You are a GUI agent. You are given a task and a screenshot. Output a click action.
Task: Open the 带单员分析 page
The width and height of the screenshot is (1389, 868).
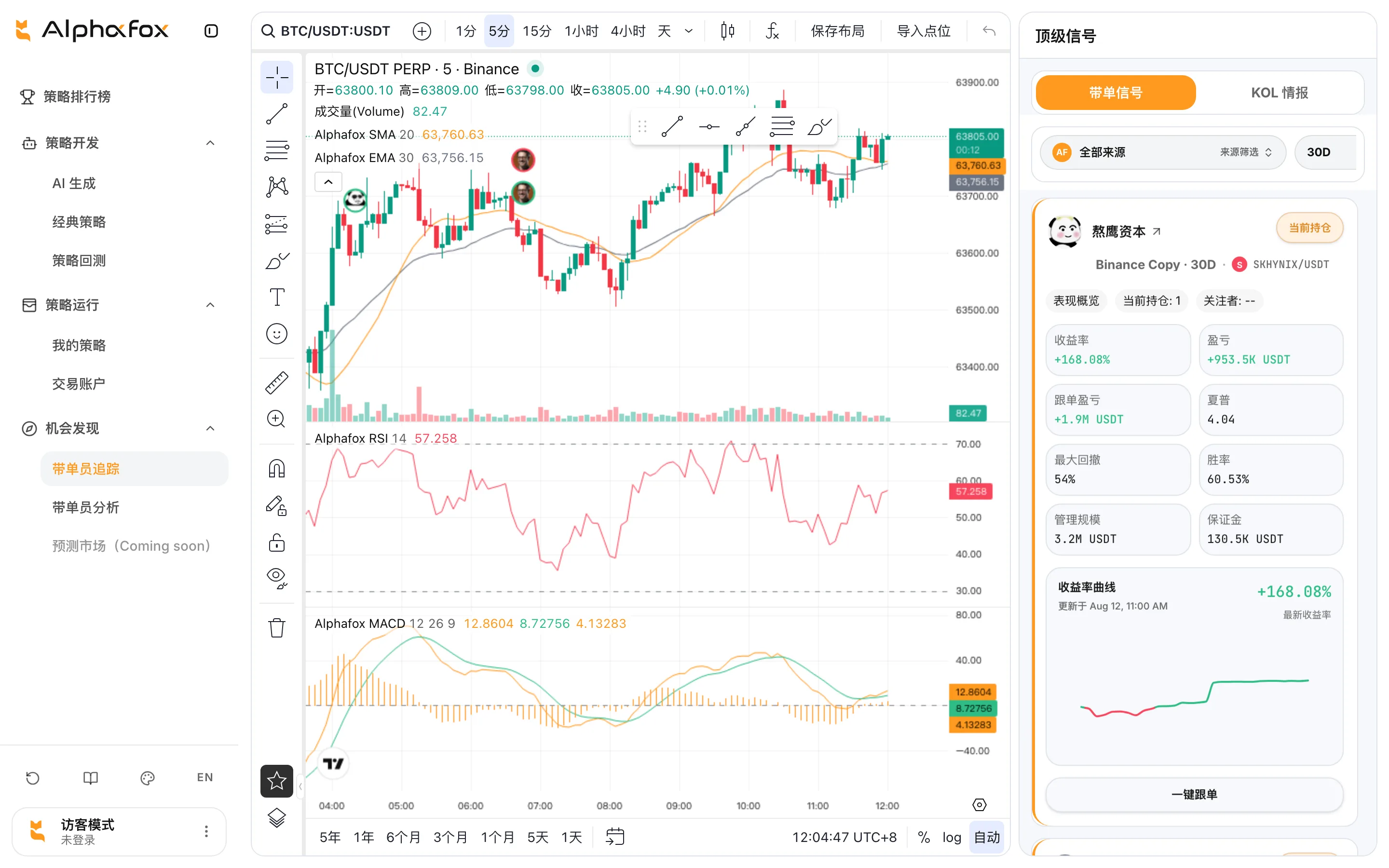85,507
